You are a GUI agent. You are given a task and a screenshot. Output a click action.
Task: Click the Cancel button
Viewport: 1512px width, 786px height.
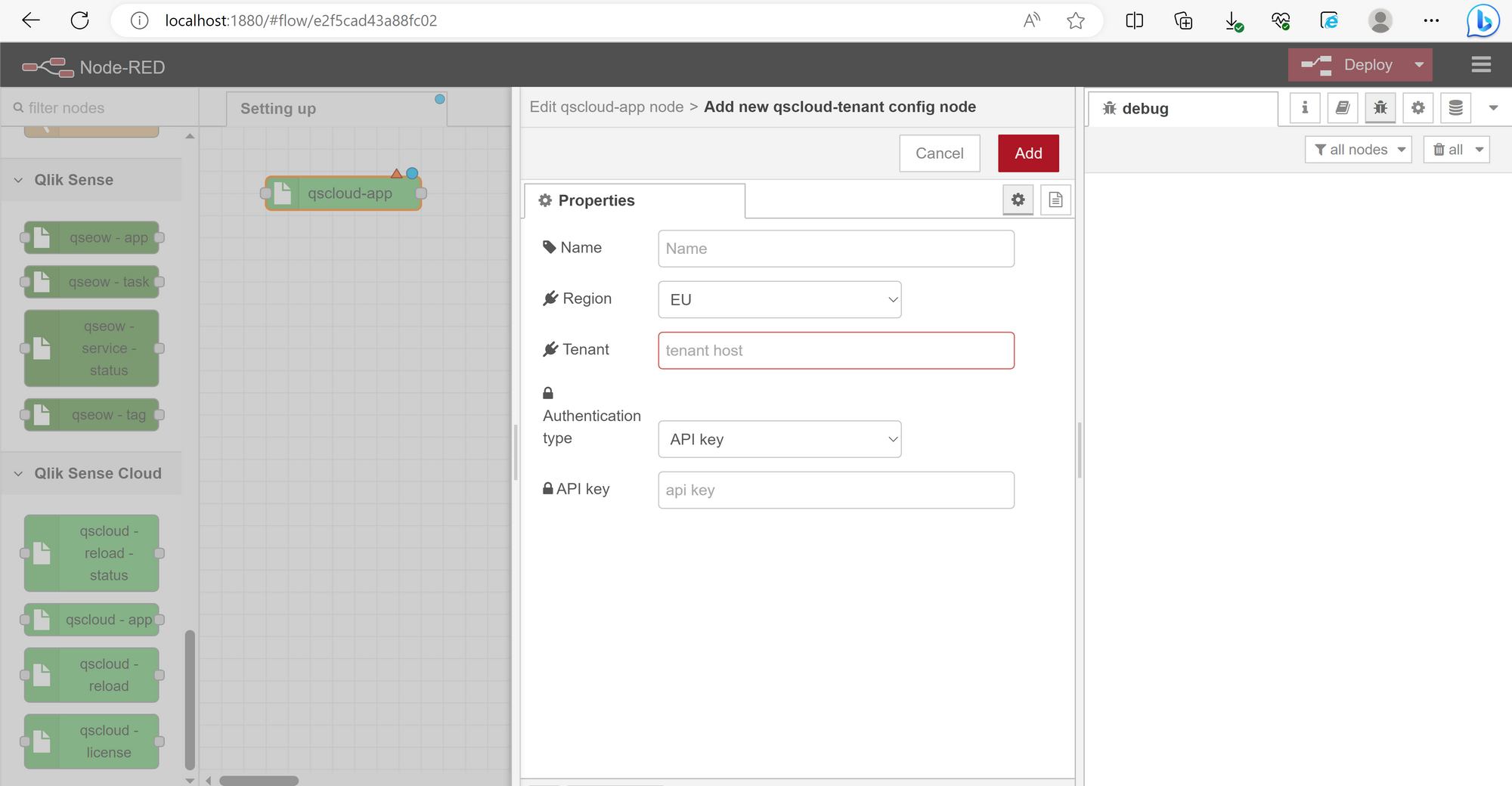[x=940, y=153]
